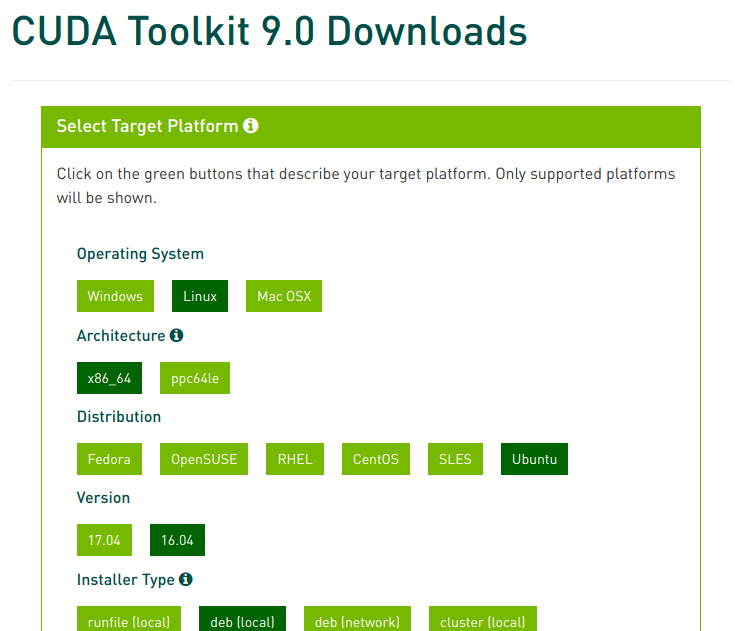Click the Distribution section label
Viewport: 735px width, 631px height.
click(119, 416)
